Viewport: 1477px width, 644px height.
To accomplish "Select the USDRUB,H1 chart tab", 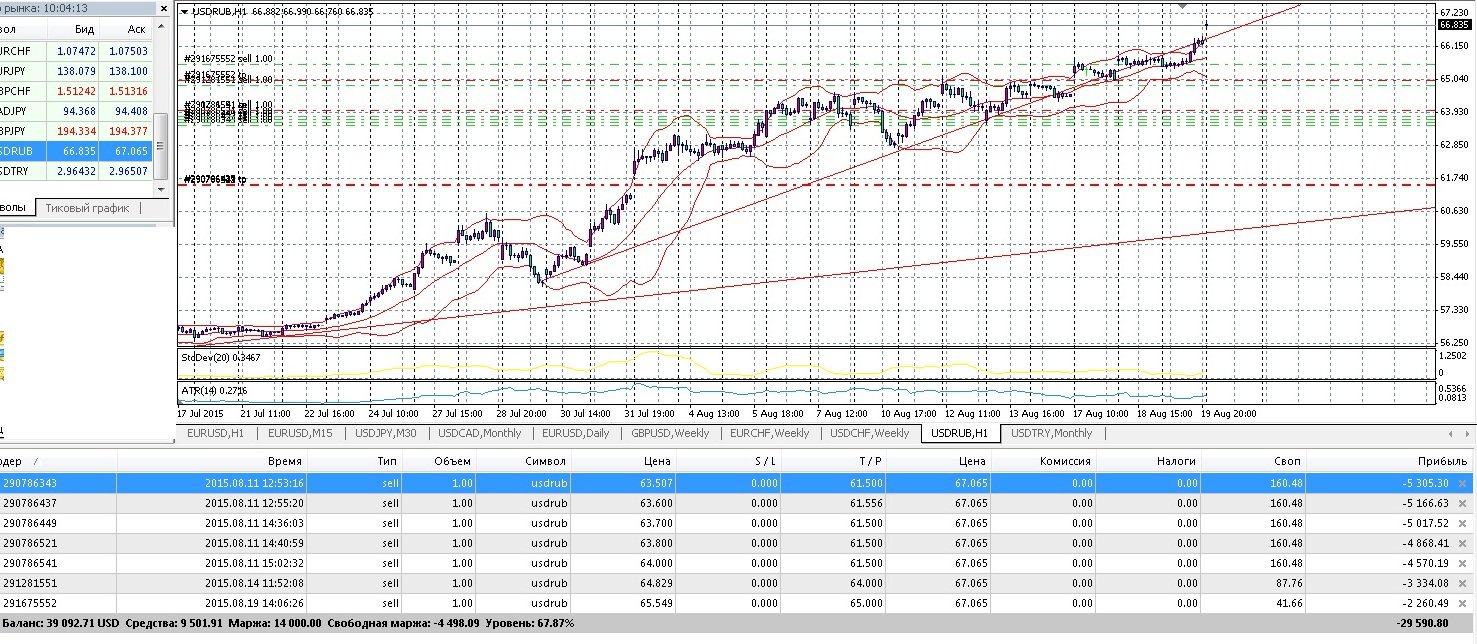I will pos(959,433).
